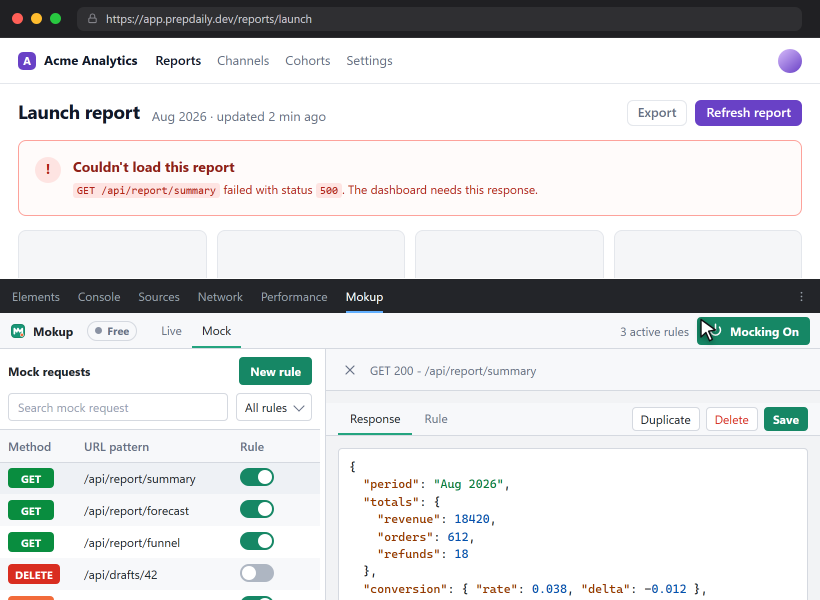Open the devtools three-dot menu
820x600 pixels.
[x=801, y=297]
